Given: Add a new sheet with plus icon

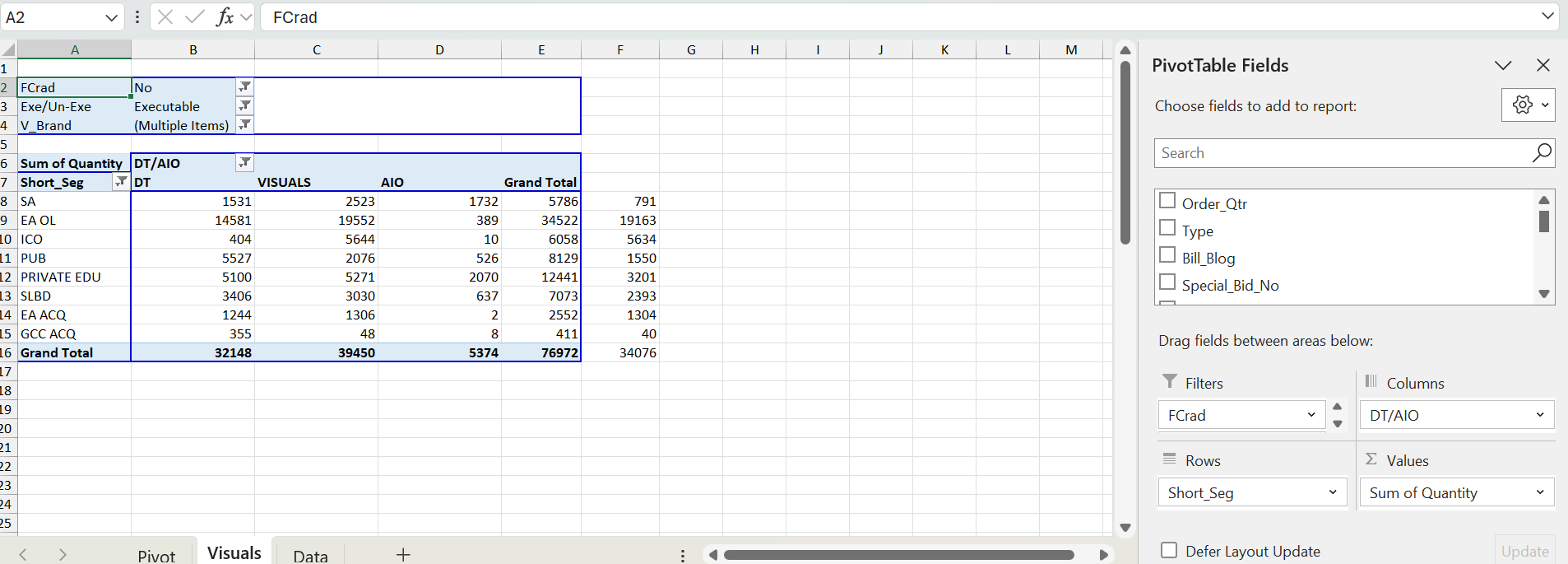Looking at the screenshot, I should pos(403,555).
